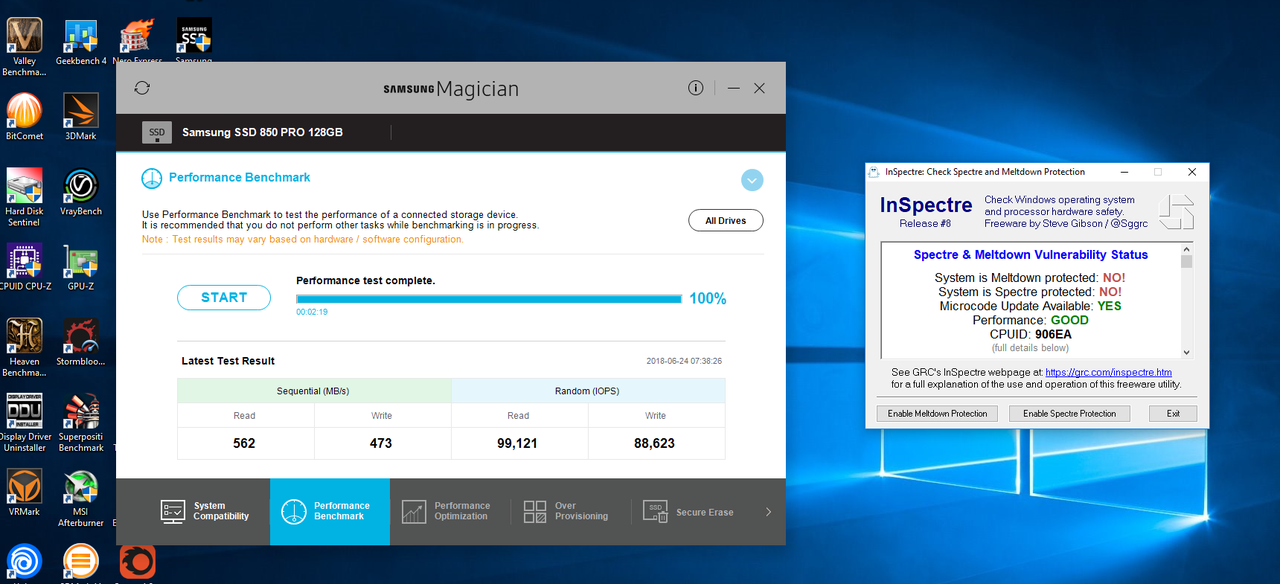Click the System is Meltdown protected line
Screen dimensions: 1280x584
1030,278
